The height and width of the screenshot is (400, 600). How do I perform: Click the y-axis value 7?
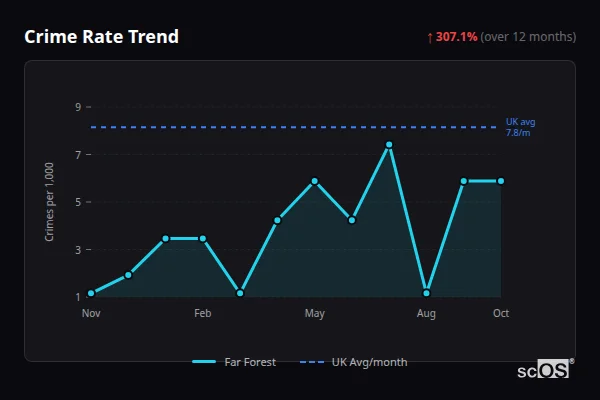(78, 155)
